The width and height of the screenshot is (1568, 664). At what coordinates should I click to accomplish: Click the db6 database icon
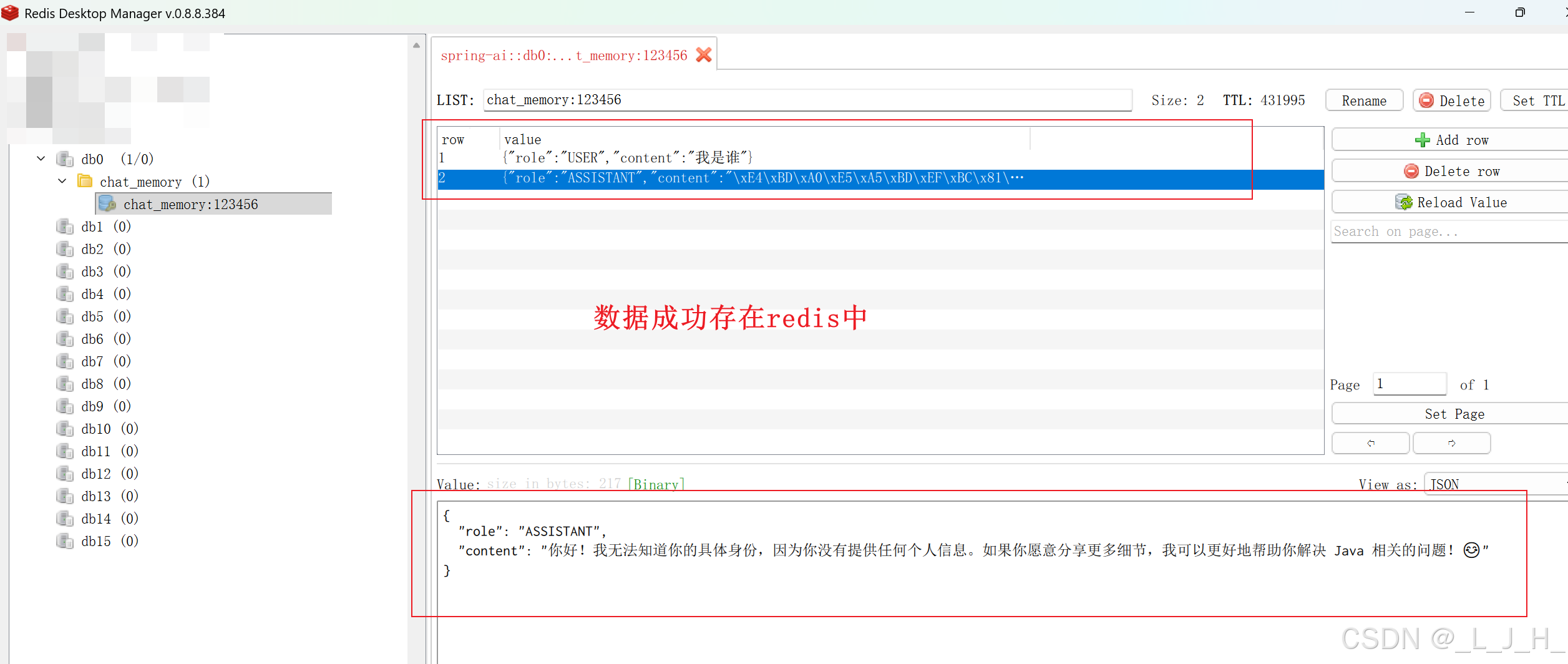(x=65, y=338)
